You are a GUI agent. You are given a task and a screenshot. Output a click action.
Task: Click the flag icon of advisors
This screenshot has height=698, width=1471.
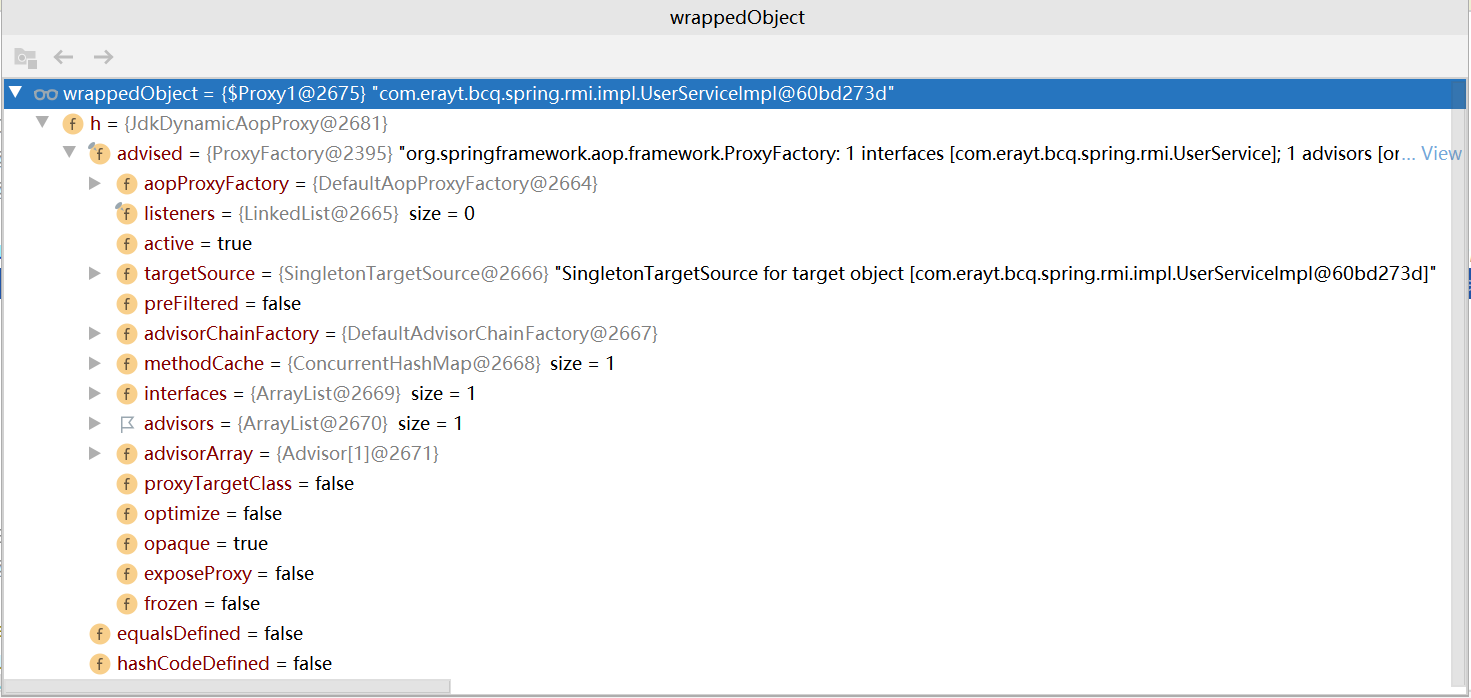coord(126,424)
